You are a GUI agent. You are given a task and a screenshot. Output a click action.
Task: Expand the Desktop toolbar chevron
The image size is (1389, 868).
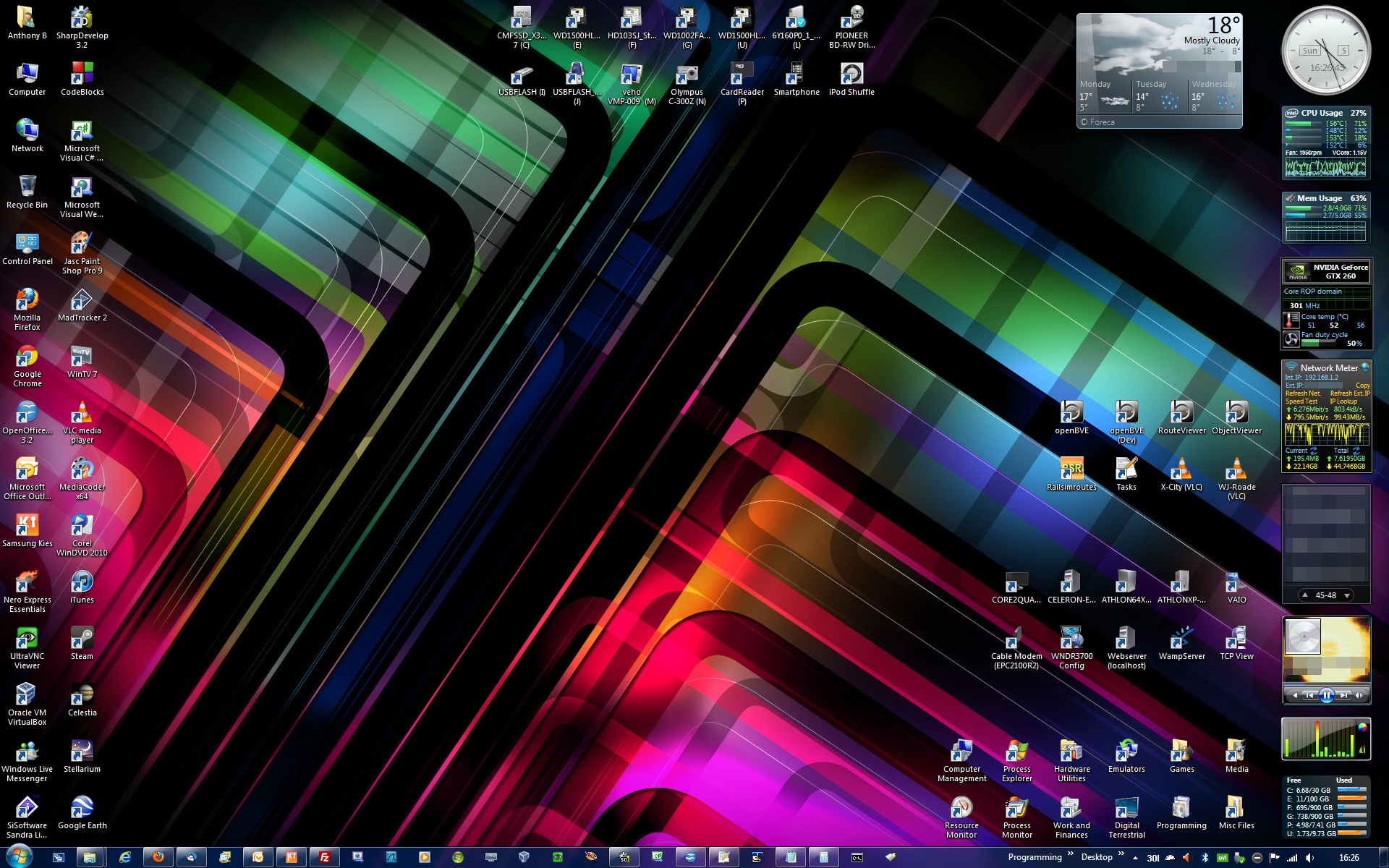[x=1121, y=854]
